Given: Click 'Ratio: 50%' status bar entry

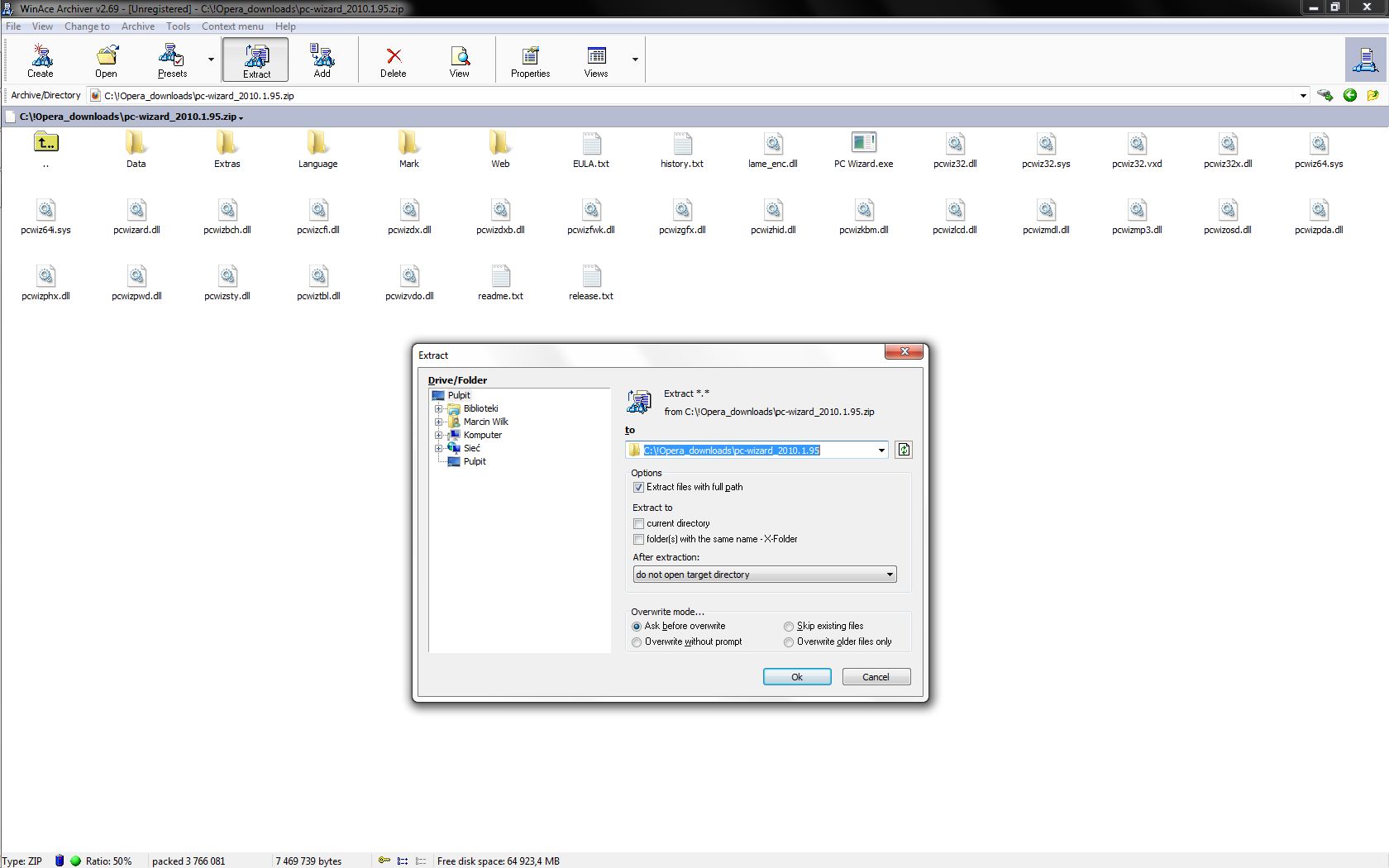Looking at the screenshot, I should [x=108, y=861].
